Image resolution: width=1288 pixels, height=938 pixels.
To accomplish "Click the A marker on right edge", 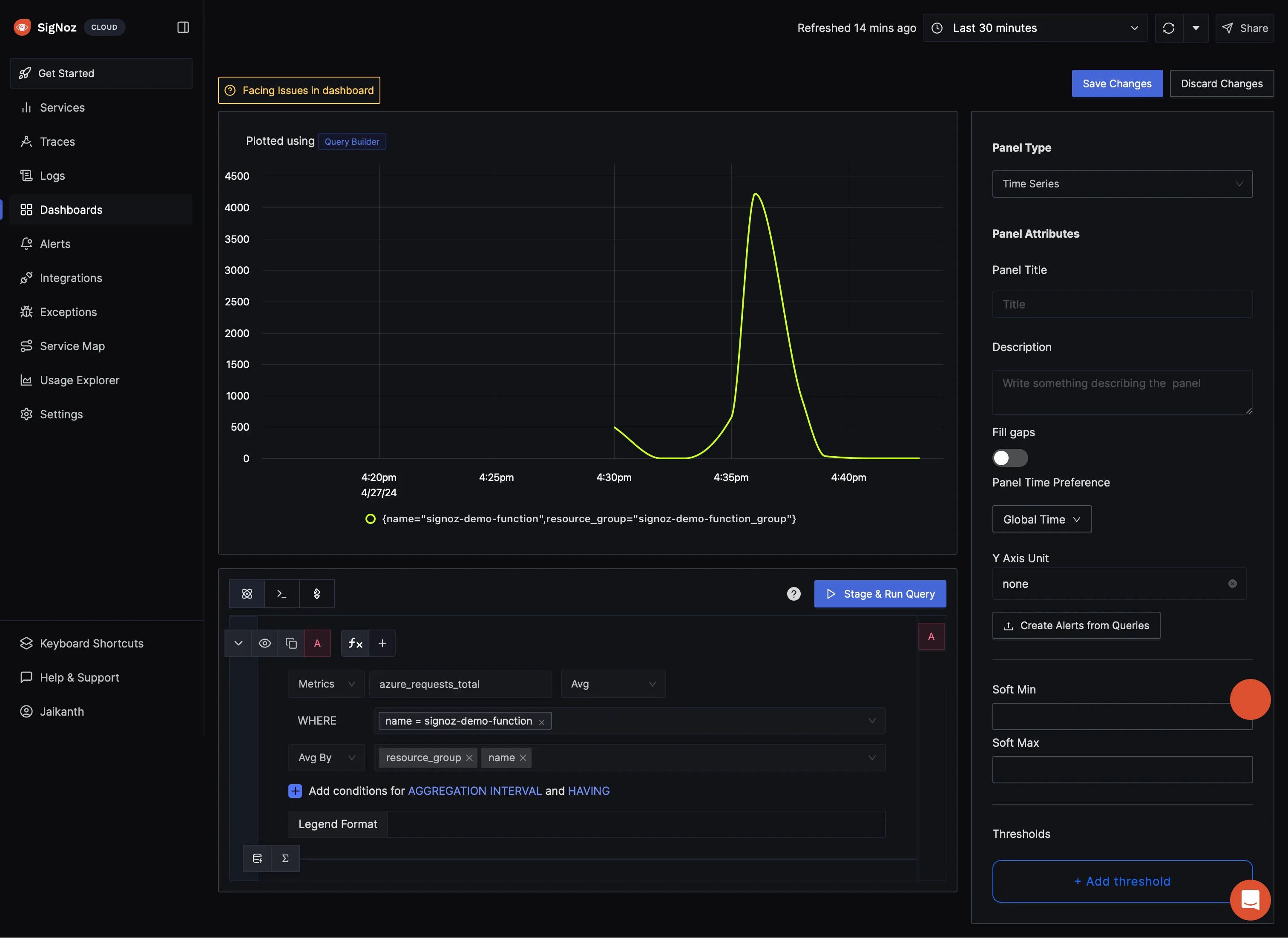I will [x=931, y=636].
